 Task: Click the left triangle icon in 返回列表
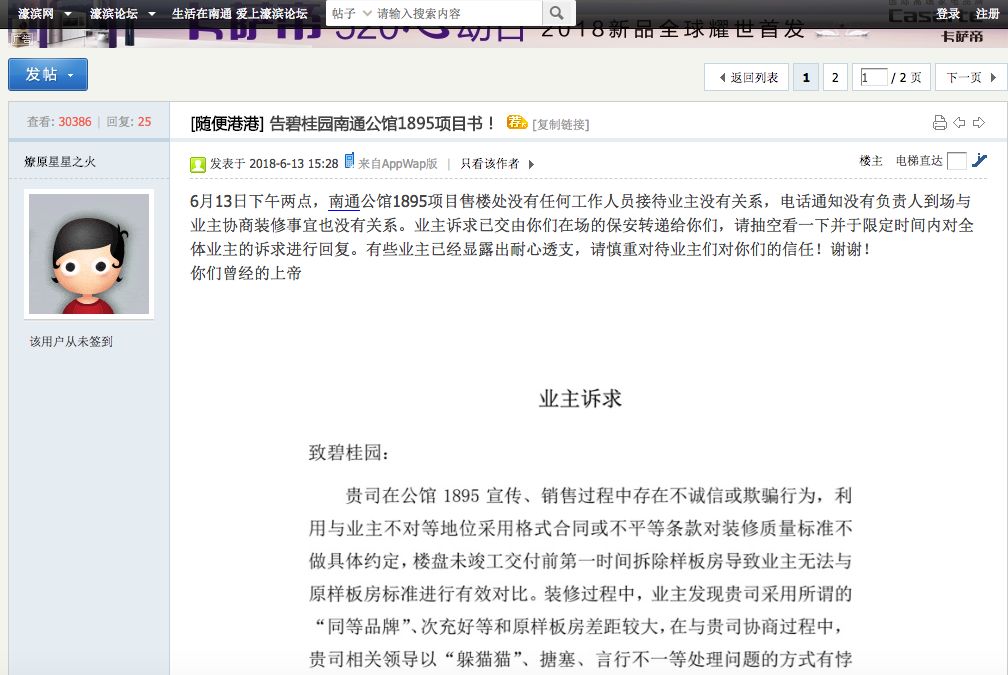(x=722, y=78)
